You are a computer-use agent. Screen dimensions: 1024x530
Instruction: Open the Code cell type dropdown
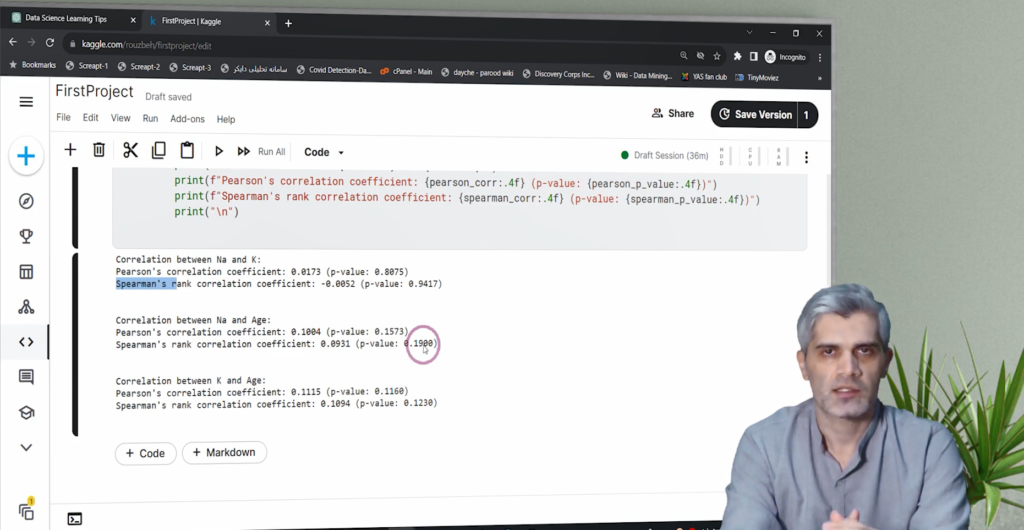(x=323, y=152)
